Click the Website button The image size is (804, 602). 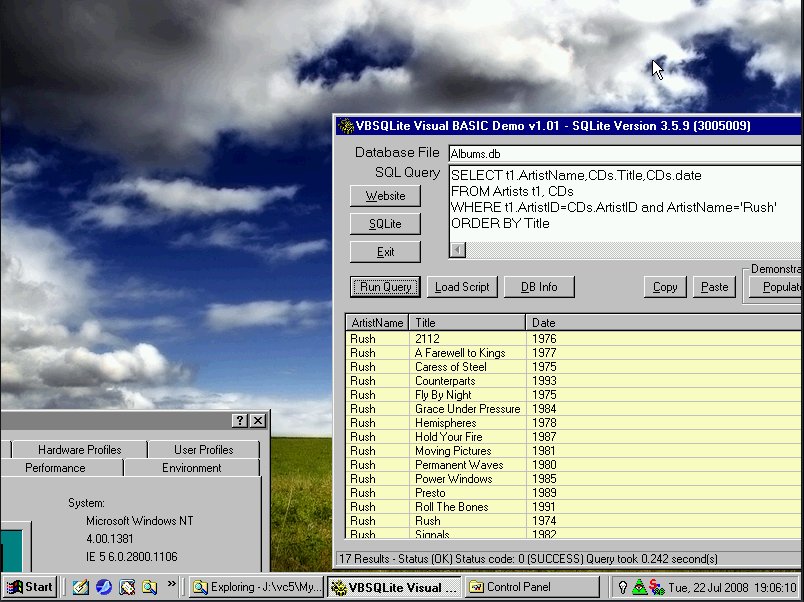point(385,196)
